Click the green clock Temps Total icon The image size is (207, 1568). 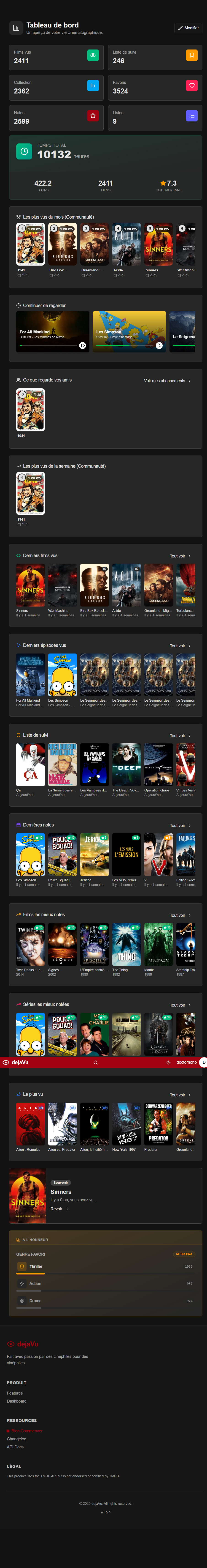point(24,151)
